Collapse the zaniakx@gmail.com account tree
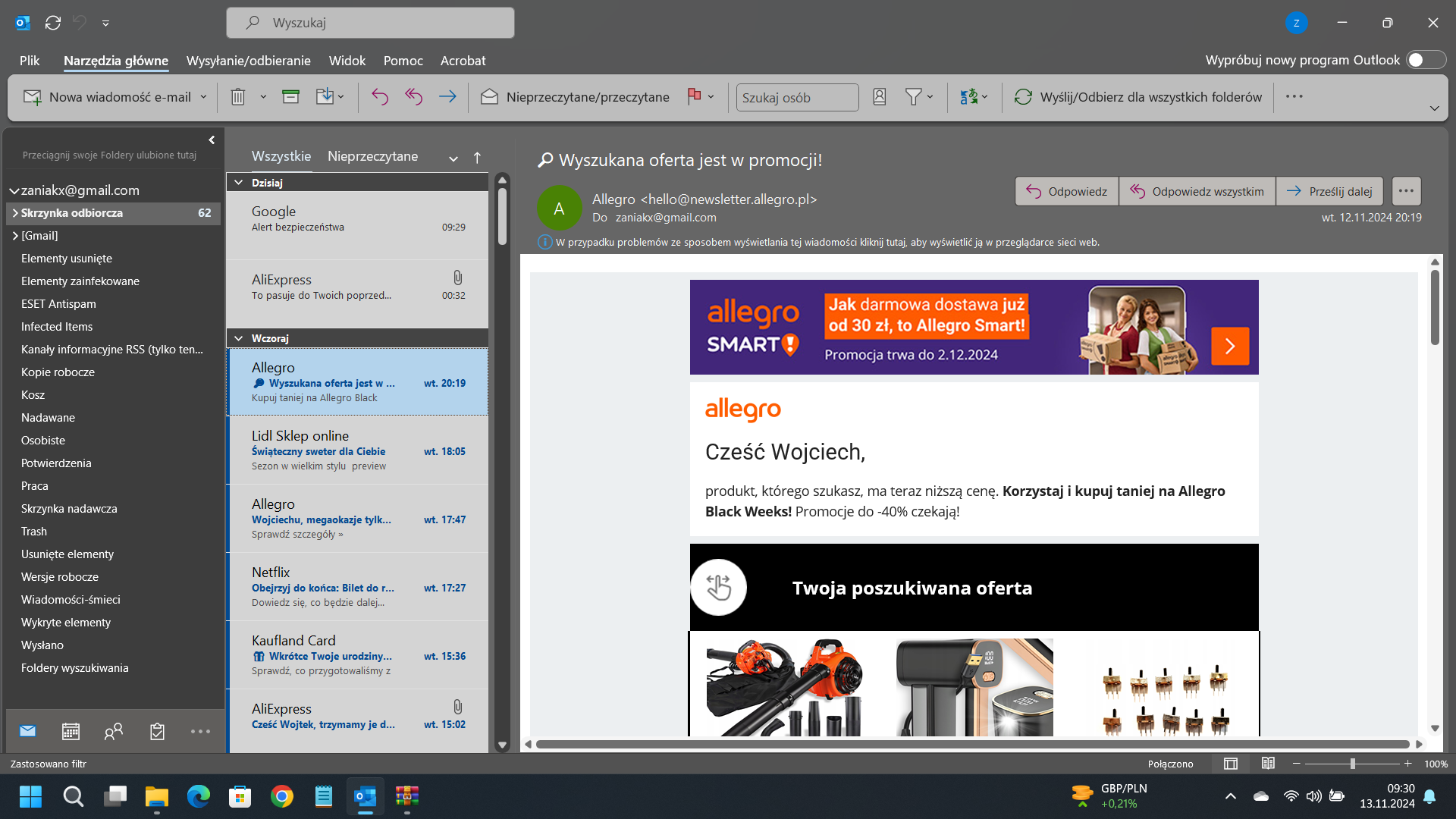1456x819 pixels. pos(14,190)
